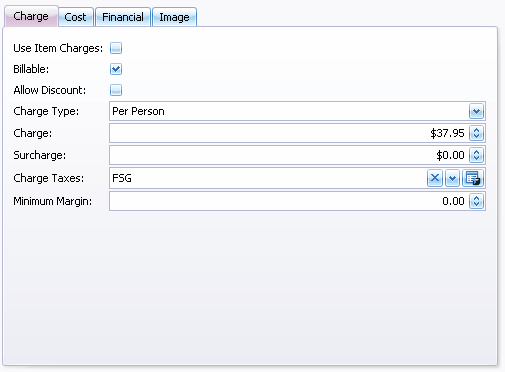
Task: Go to the Image tab
Action: [174, 17]
